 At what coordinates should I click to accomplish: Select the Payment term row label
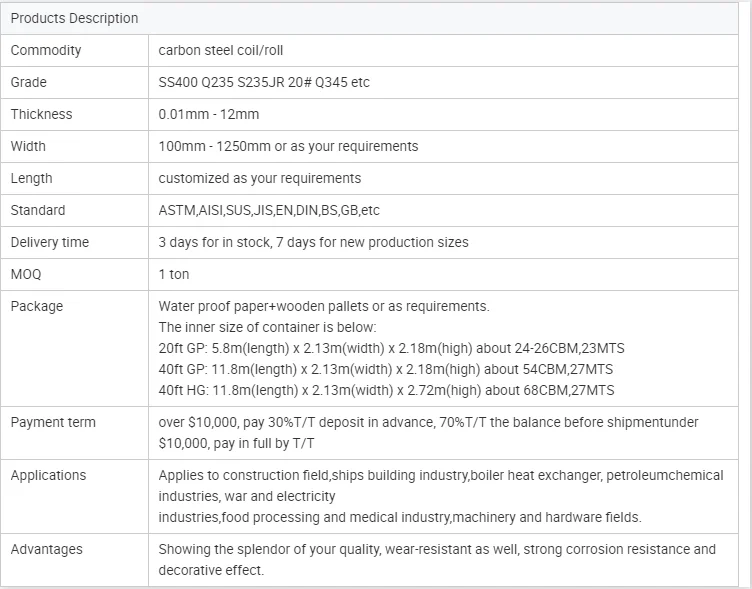point(53,423)
